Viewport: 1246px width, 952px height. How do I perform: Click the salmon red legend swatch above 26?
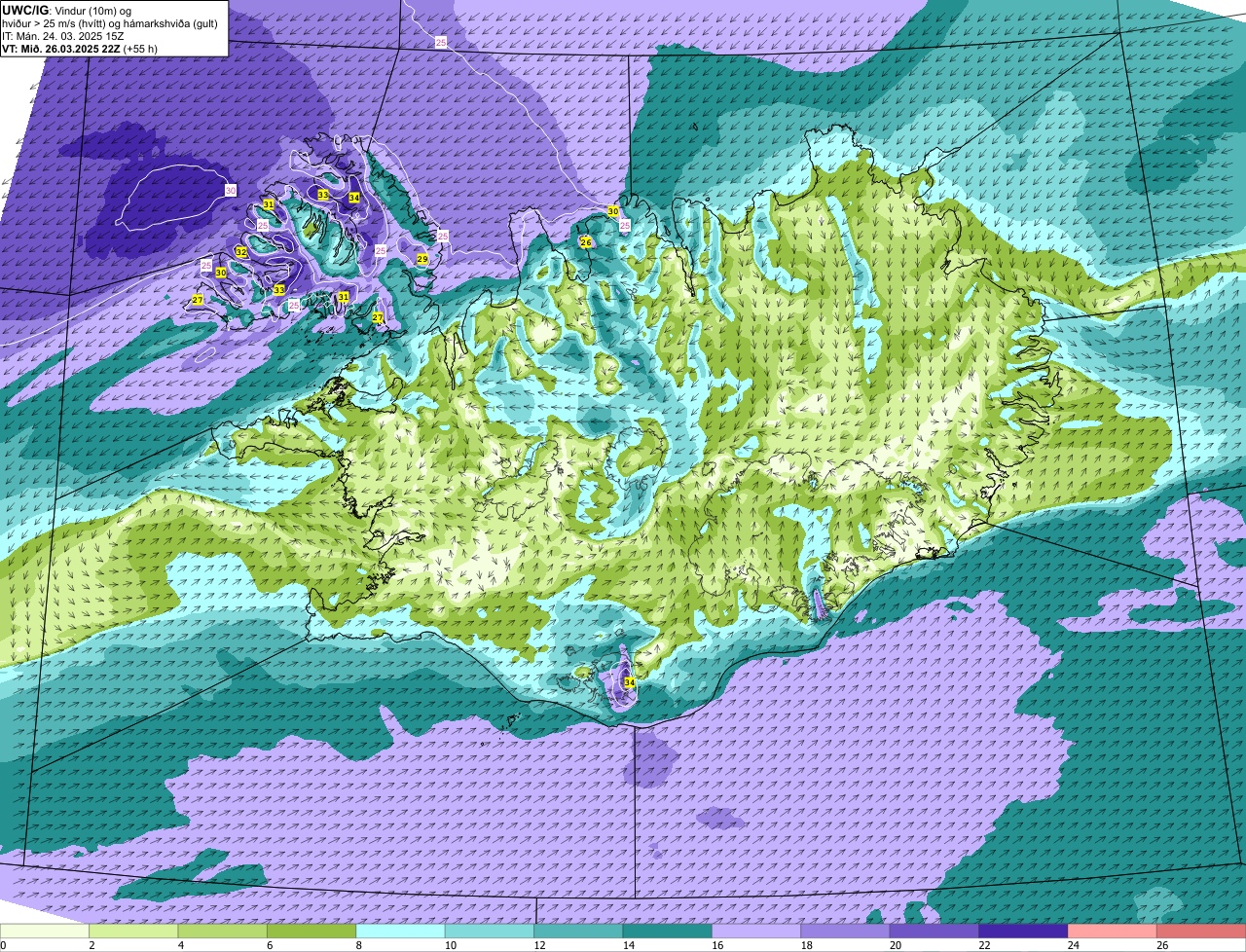[1201, 931]
